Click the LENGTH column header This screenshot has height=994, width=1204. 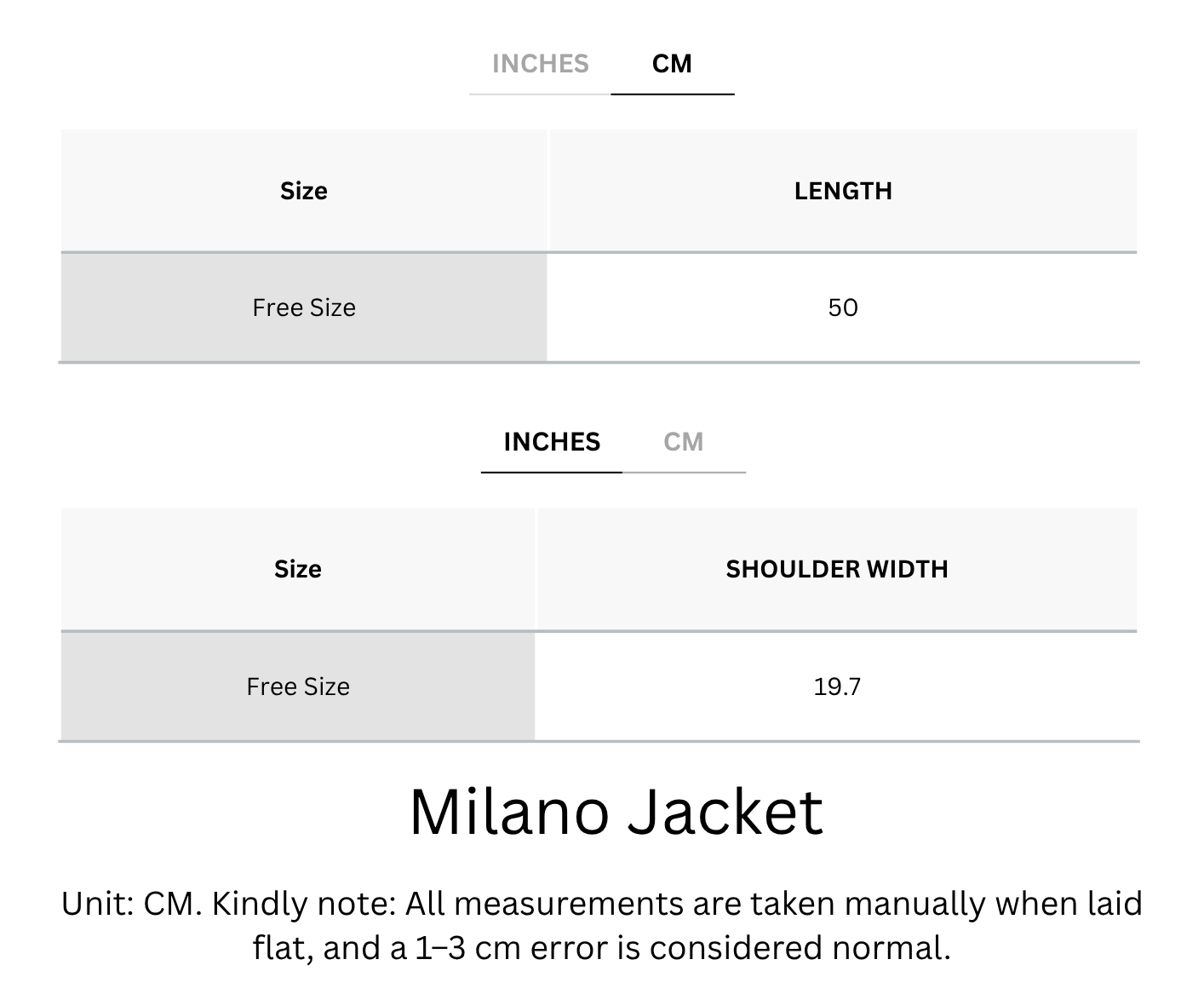point(843,191)
